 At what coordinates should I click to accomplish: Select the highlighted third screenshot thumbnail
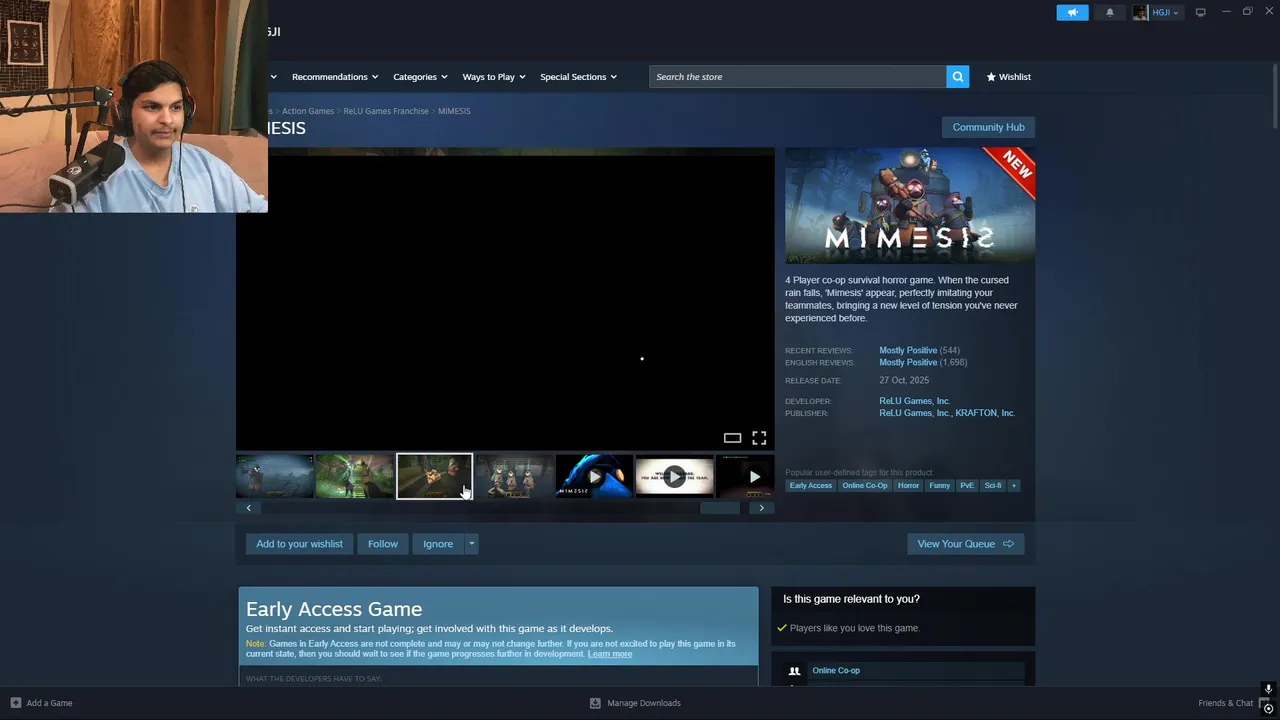point(434,476)
